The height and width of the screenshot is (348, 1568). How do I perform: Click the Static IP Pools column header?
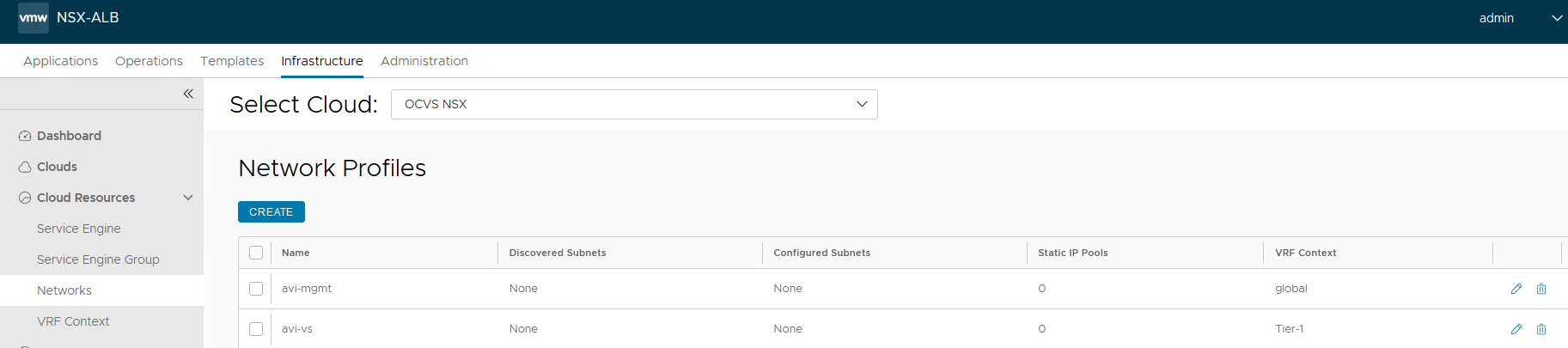[x=1073, y=253]
